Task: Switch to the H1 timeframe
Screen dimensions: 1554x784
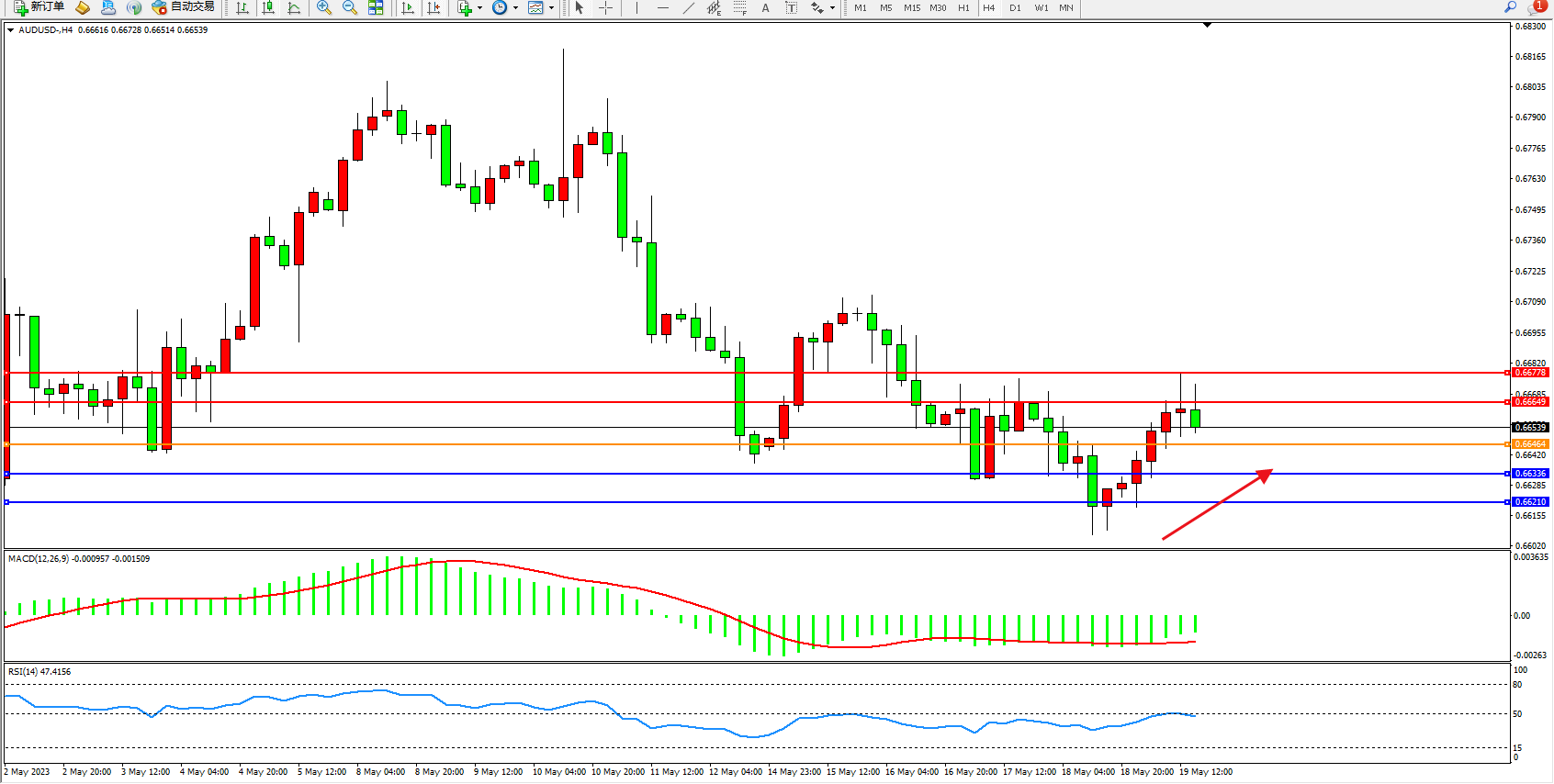Action: [x=963, y=7]
